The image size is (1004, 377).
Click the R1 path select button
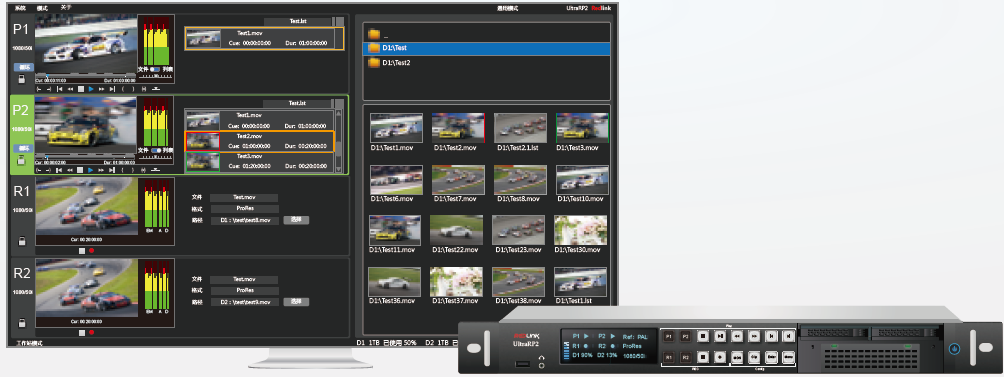(296, 220)
